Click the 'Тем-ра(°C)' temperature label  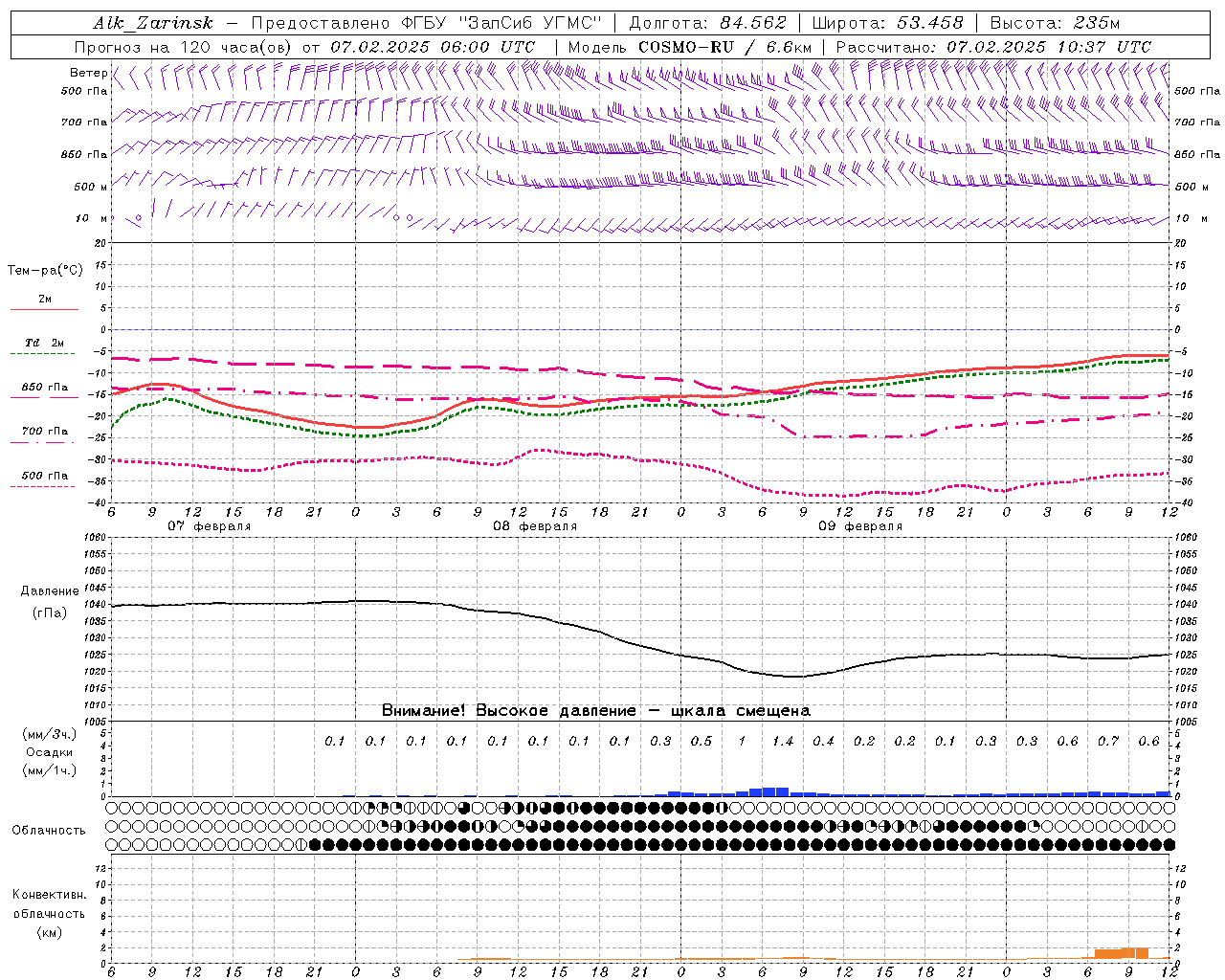pos(45,271)
